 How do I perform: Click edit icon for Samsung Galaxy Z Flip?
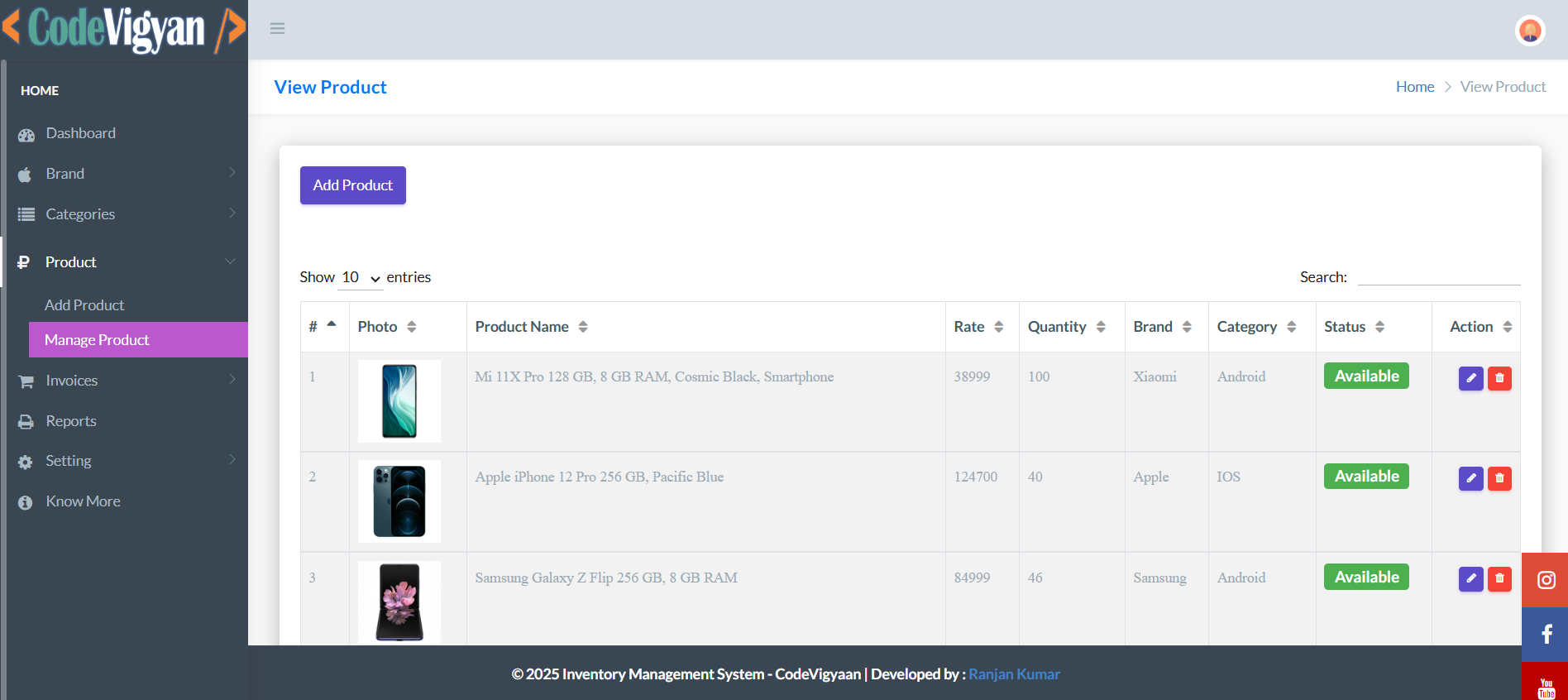pos(1470,578)
